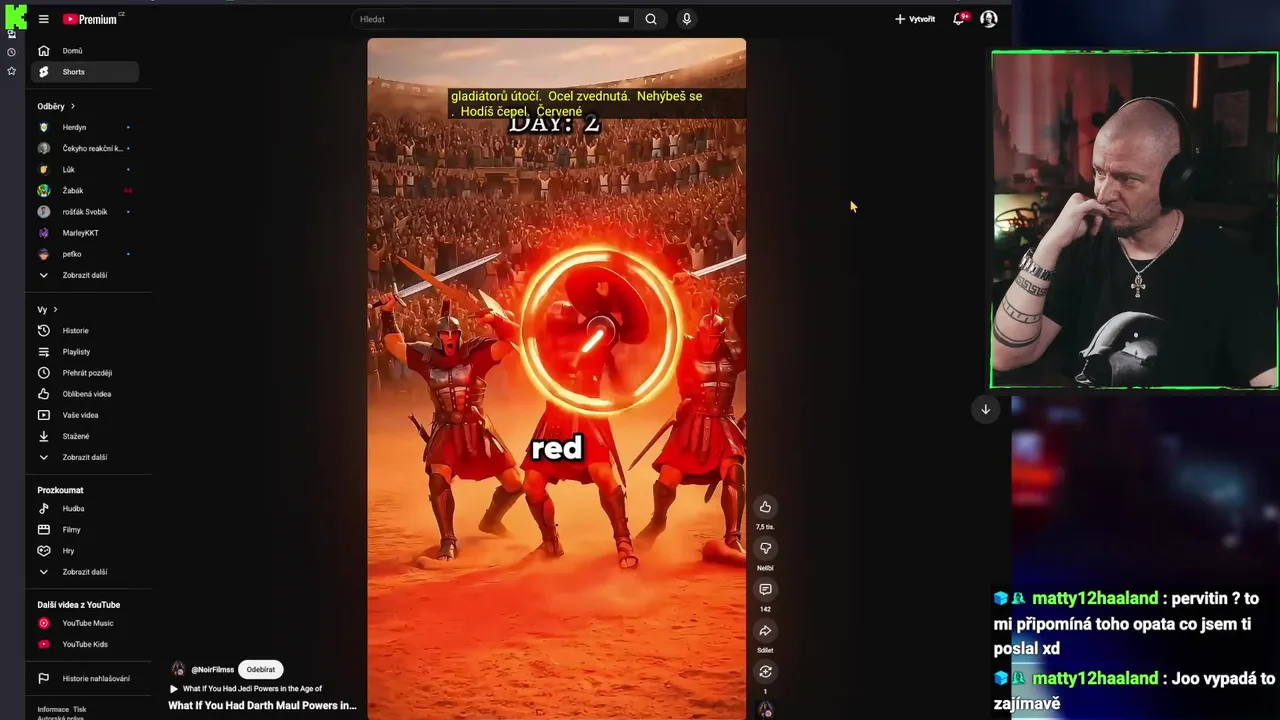Screen dimensions: 1280x720
Task: Open notifications bell
Action: click(959, 19)
